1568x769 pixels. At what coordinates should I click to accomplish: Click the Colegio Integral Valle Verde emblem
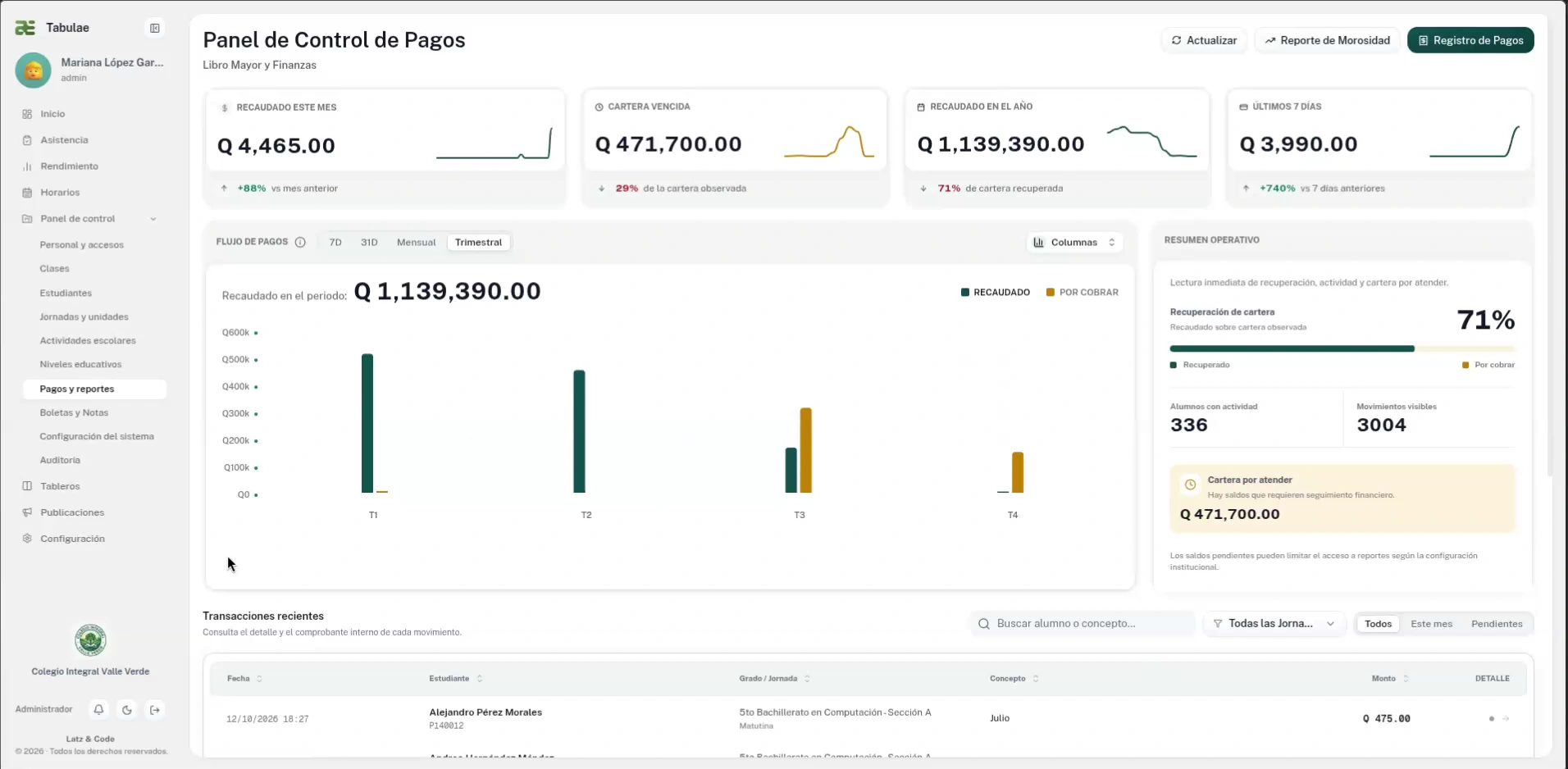[x=90, y=640]
